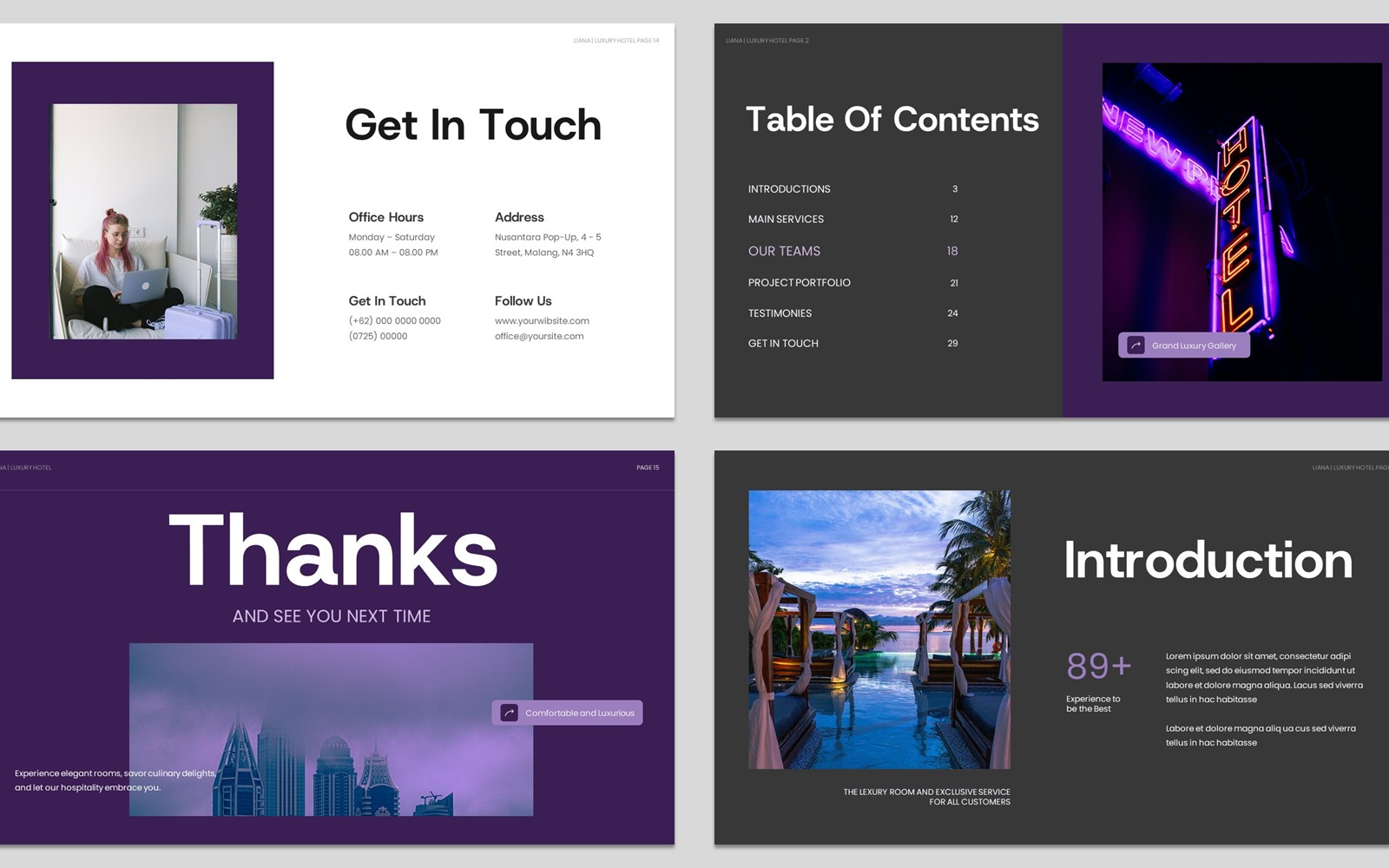Image resolution: width=1389 pixels, height=868 pixels.
Task: Click the arrow icon beside Comfortable and Luxurious
Action: pyautogui.click(x=510, y=713)
